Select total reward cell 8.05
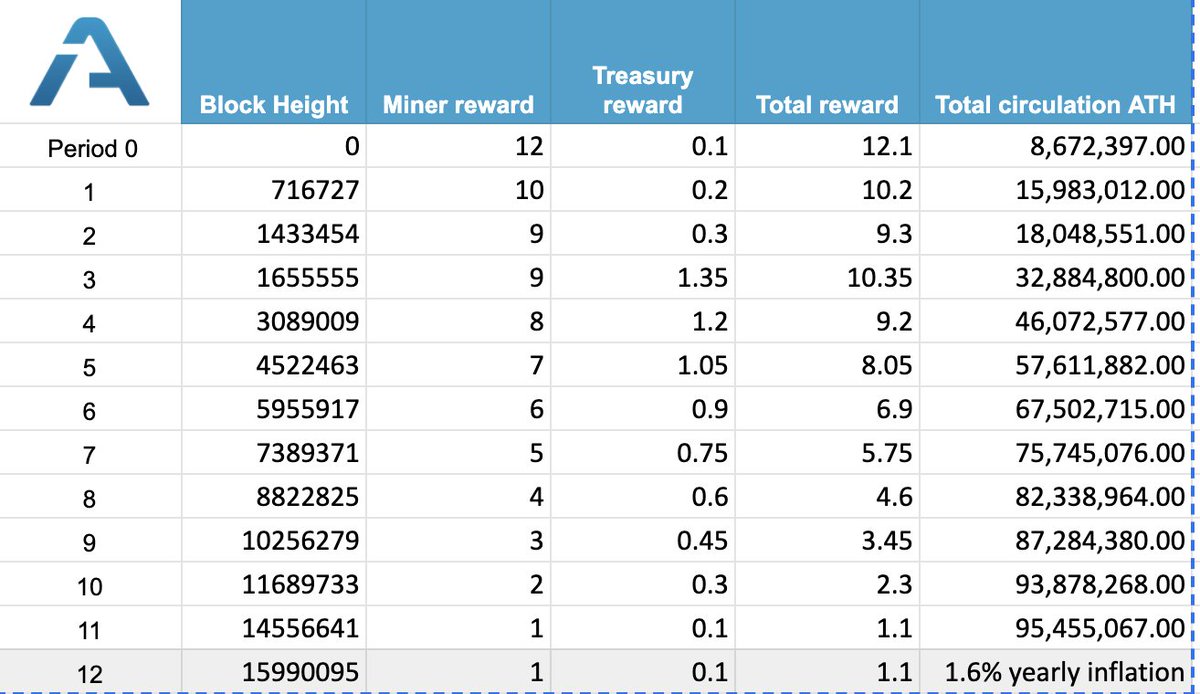1200x694 pixels. (827, 367)
